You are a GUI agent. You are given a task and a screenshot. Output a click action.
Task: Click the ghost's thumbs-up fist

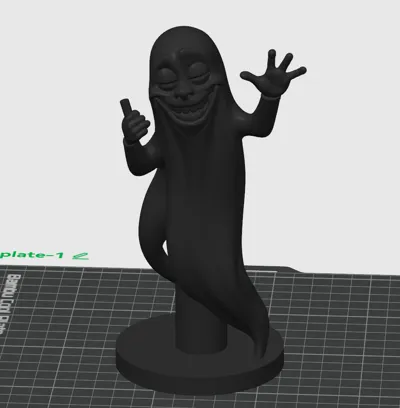tap(133, 124)
